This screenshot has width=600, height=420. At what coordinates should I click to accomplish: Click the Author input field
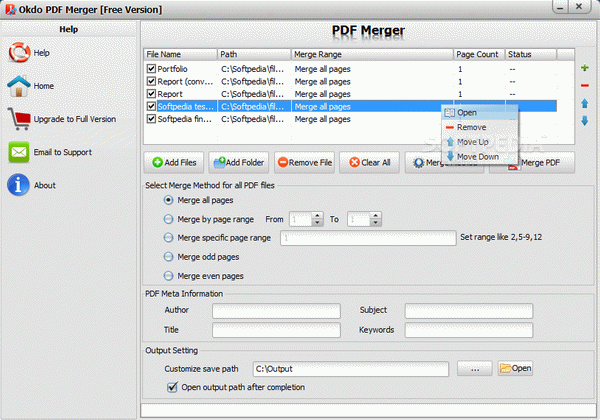point(276,311)
